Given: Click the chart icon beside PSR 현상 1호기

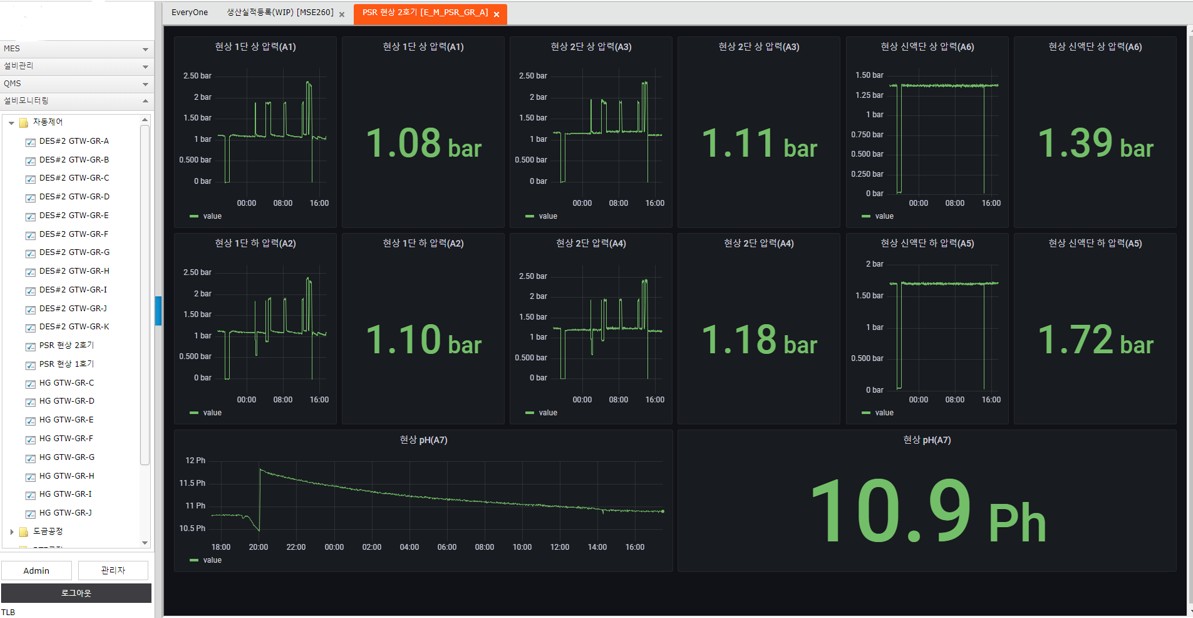Looking at the screenshot, I should [x=30, y=365].
